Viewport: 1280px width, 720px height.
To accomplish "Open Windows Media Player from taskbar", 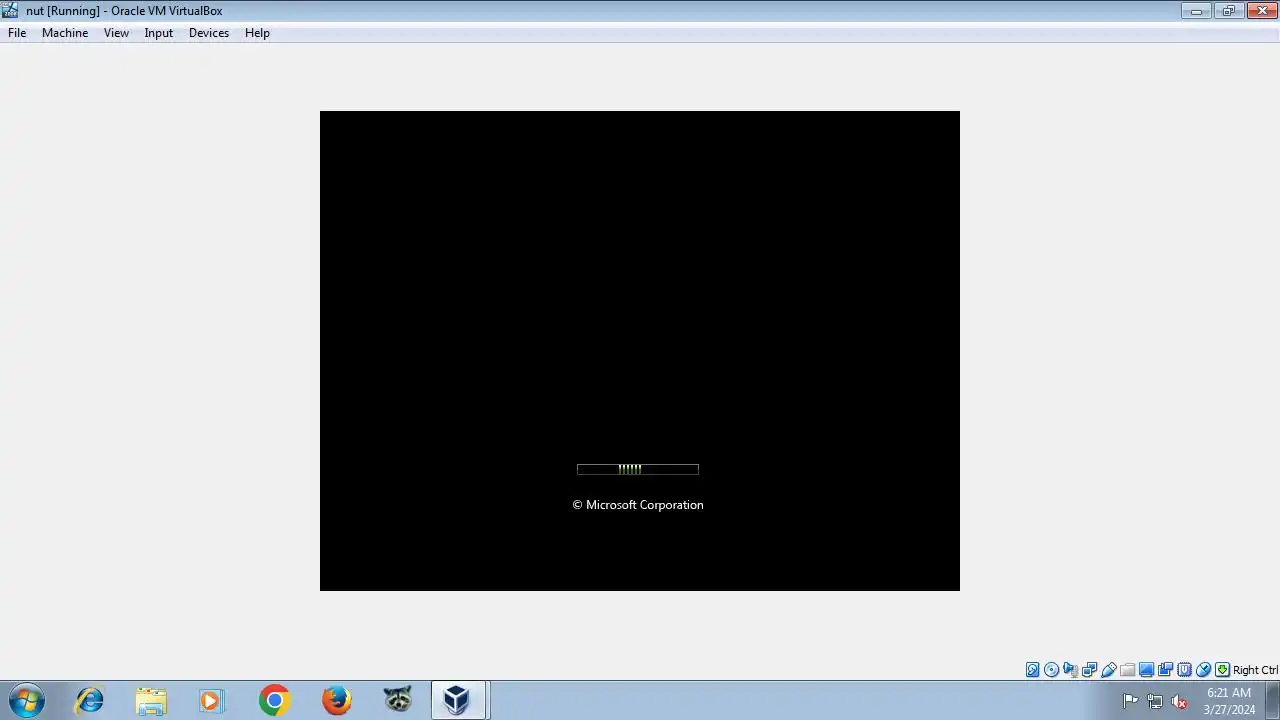I will pyautogui.click(x=212, y=700).
